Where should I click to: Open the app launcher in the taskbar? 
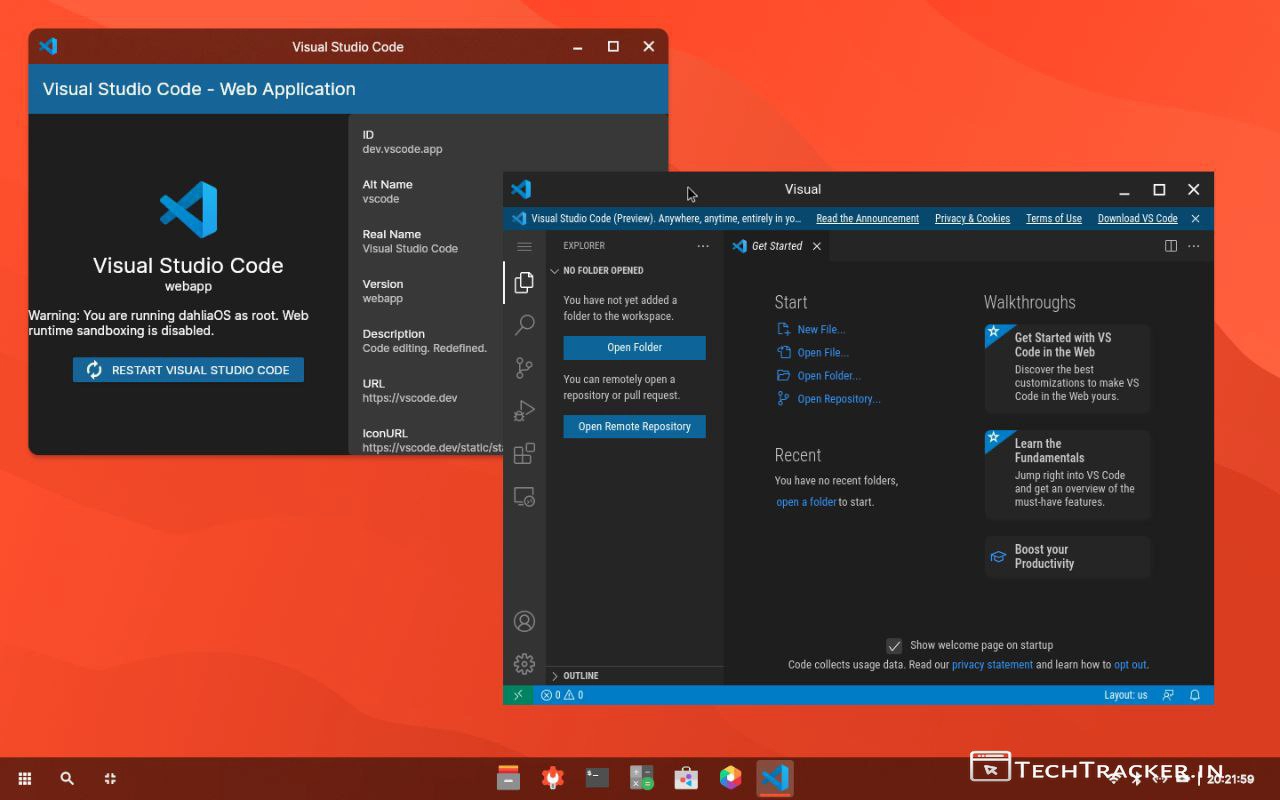25,778
